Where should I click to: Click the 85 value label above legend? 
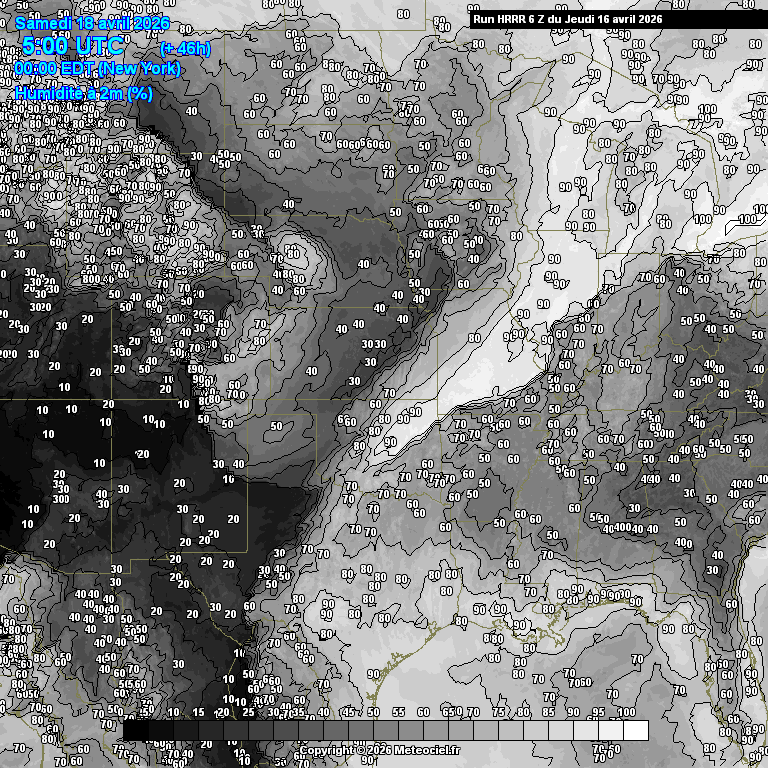pyautogui.click(x=548, y=713)
